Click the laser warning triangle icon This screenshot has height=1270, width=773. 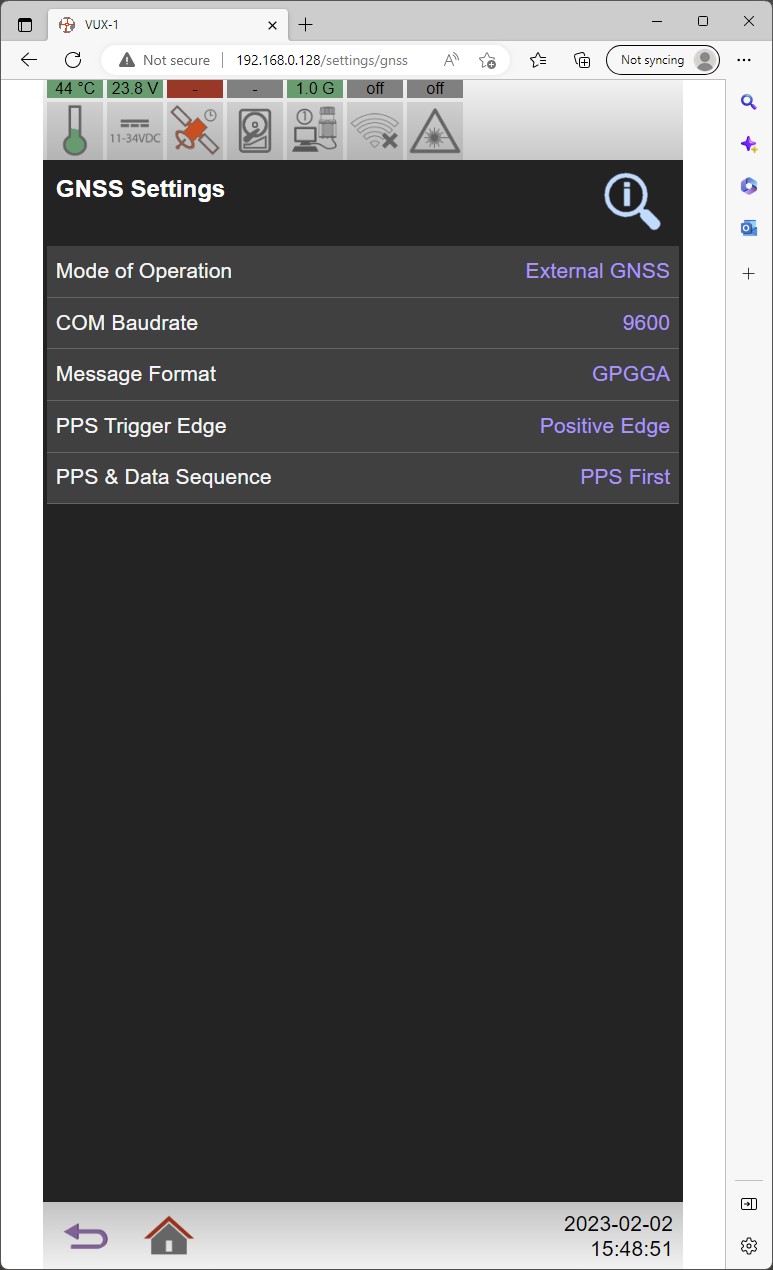point(435,130)
